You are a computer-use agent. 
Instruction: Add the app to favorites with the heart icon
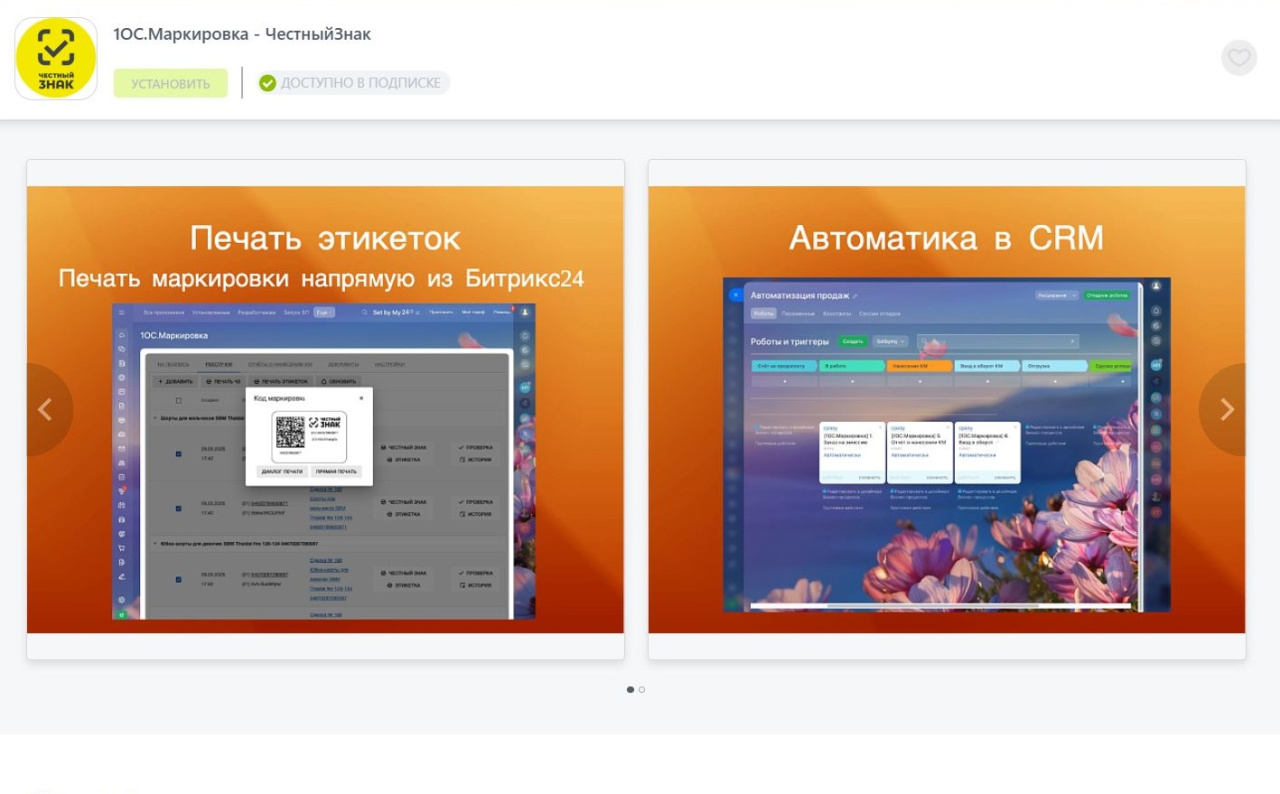pos(1239,58)
